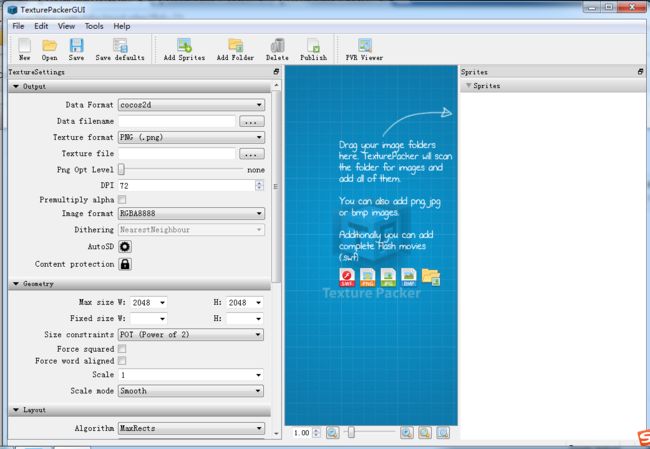Browse for Texture file
This screenshot has height=449, width=650.
(x=251, y=154)
